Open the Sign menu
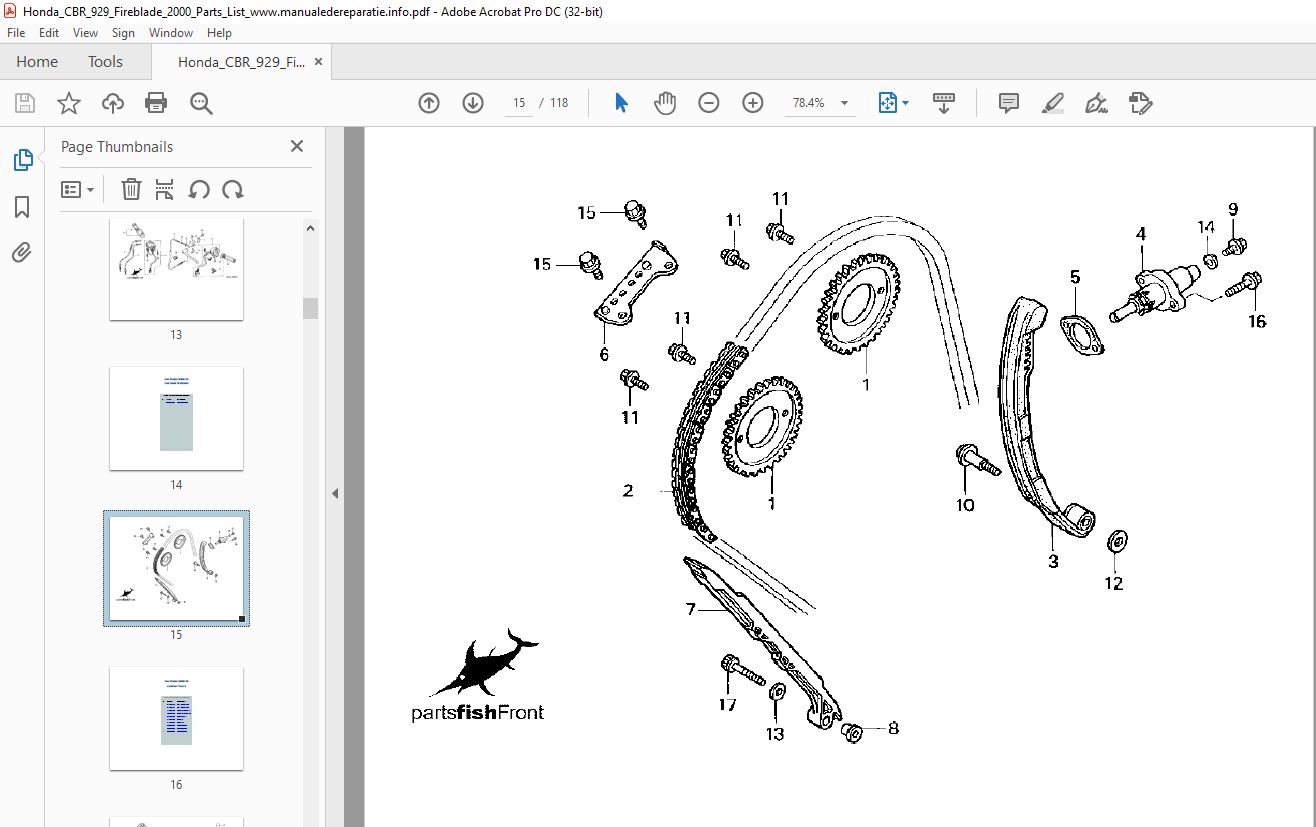 (123, 33)
